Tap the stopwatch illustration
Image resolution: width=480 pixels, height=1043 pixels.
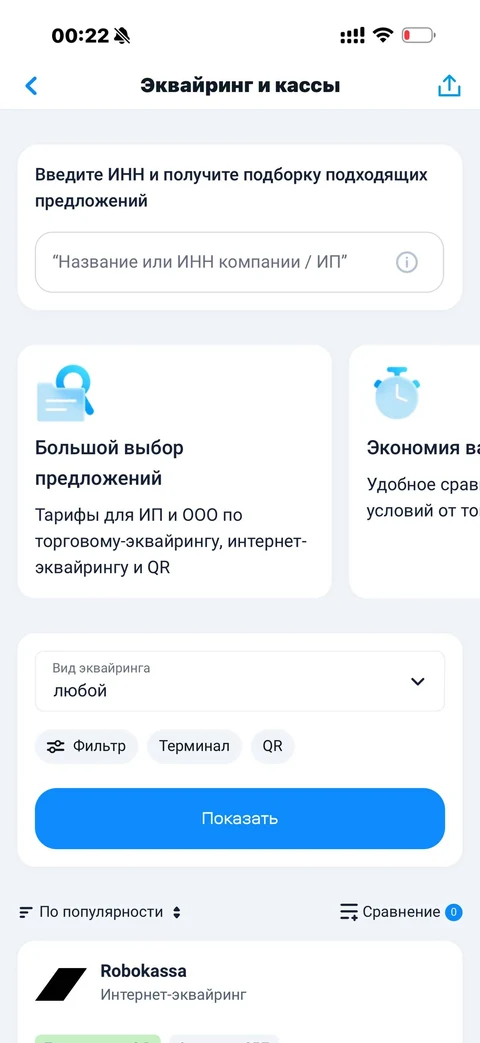396,392
